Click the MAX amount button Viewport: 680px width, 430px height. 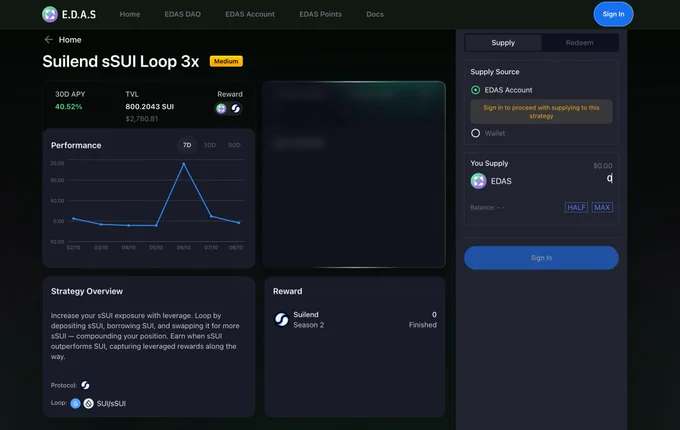[x=602, y=207]
